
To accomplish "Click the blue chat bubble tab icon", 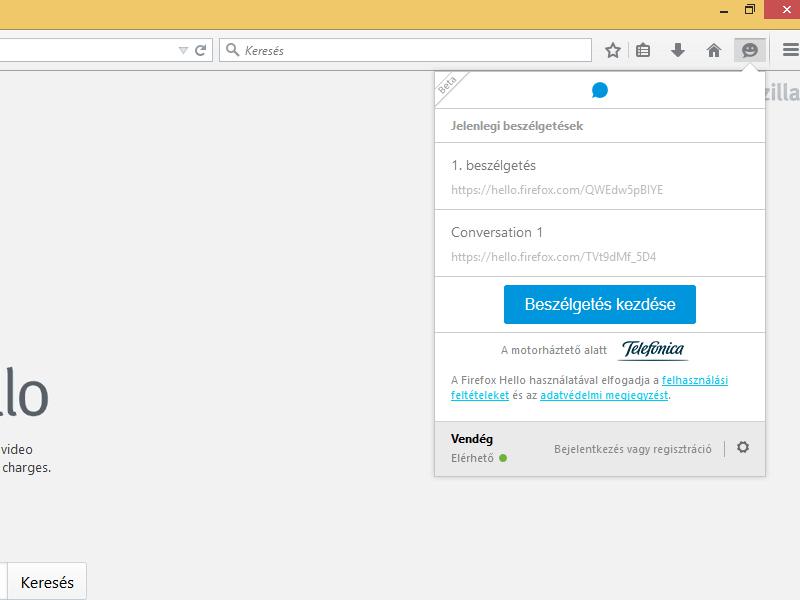I will coord(600,90).
